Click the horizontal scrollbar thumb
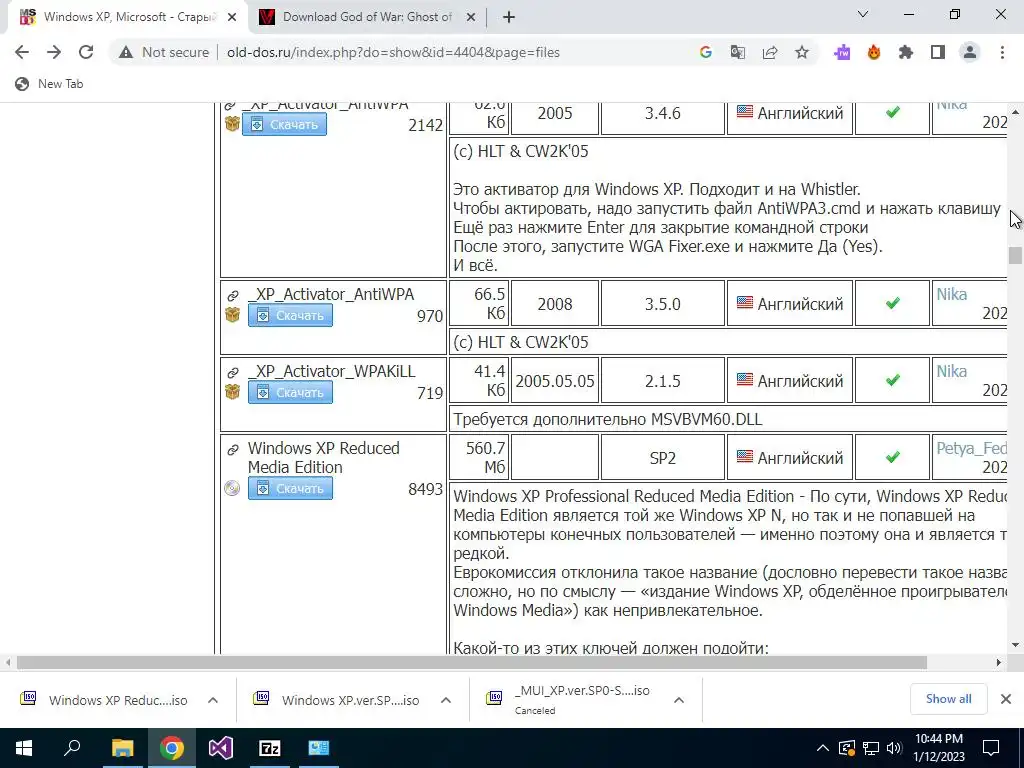 (x=472, y=663)
